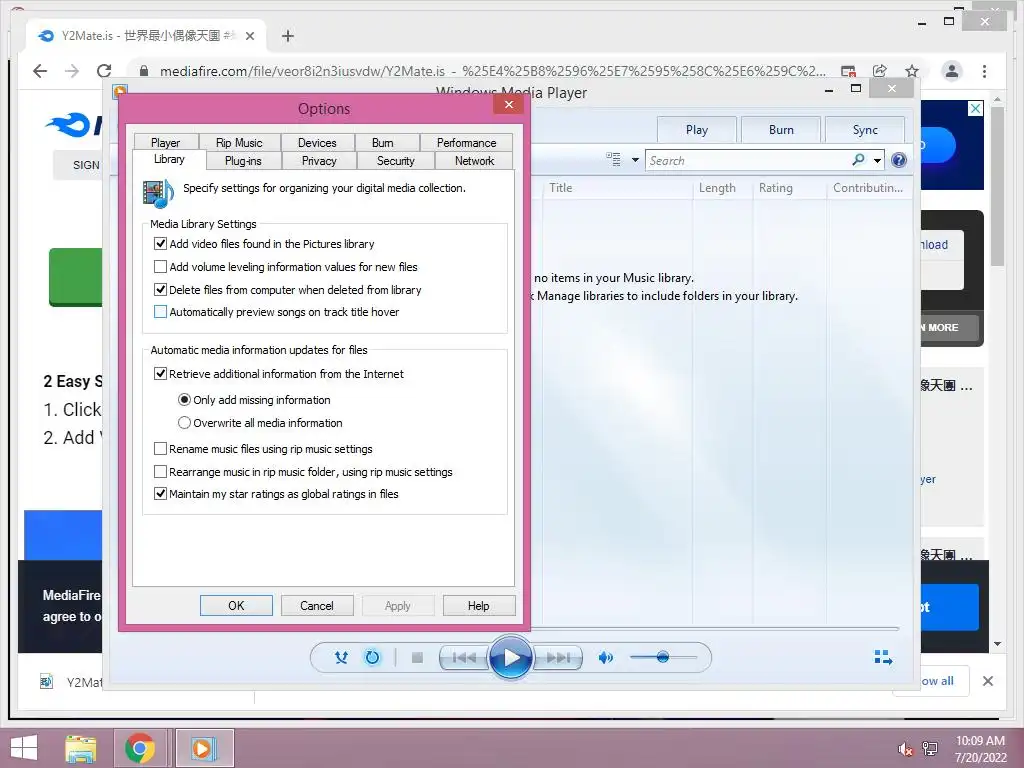Open the Sync tab in Media Player

(865, 130)
